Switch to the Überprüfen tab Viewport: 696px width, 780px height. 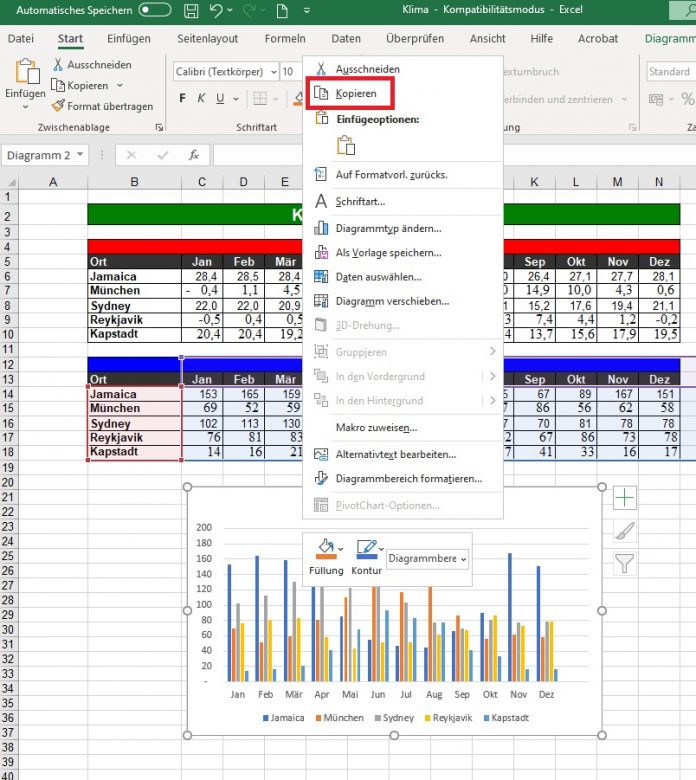pyautogui.click(x=415, y=38)
